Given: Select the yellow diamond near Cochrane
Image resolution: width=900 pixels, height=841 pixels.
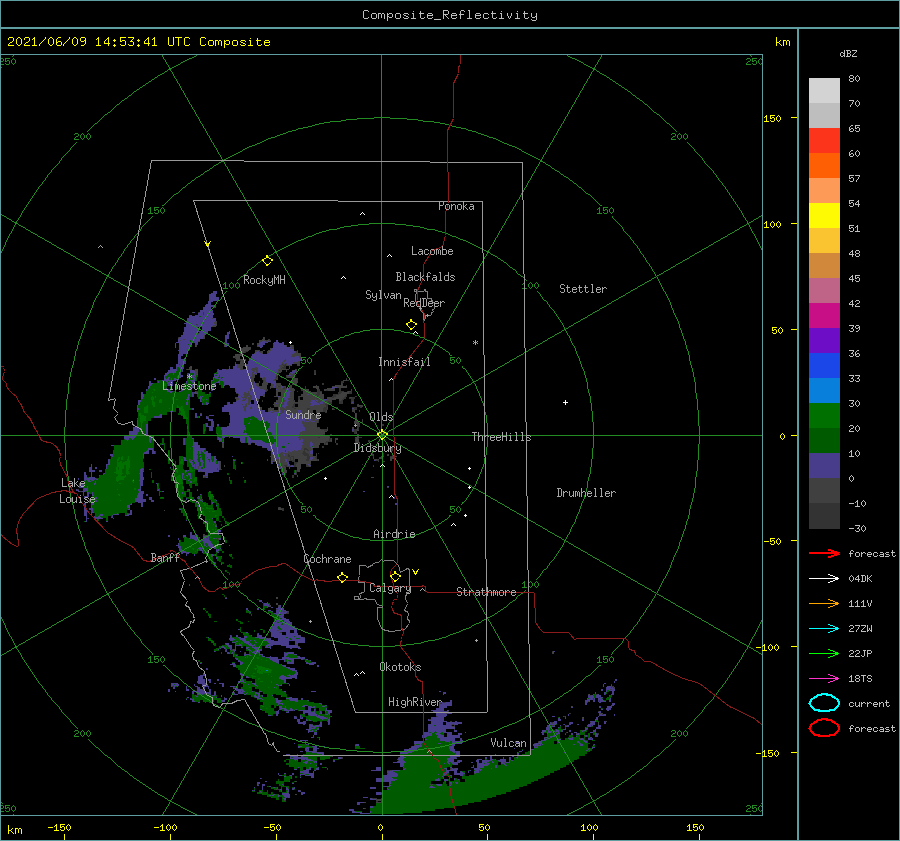Looking at the screenshot, I should pyautogui.click(x=342, y=578).
